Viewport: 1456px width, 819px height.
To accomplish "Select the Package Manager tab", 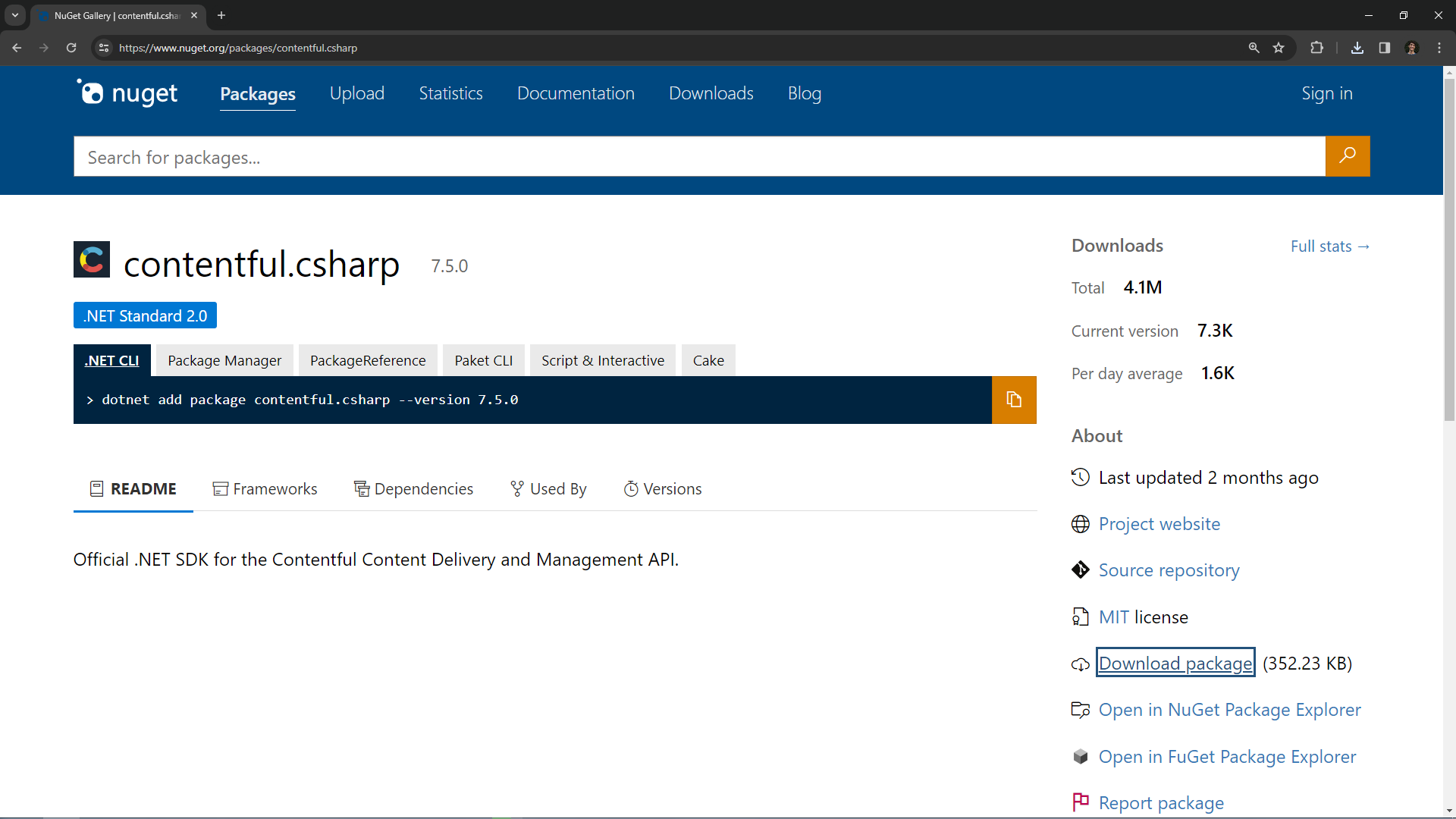I will [224, 360].
